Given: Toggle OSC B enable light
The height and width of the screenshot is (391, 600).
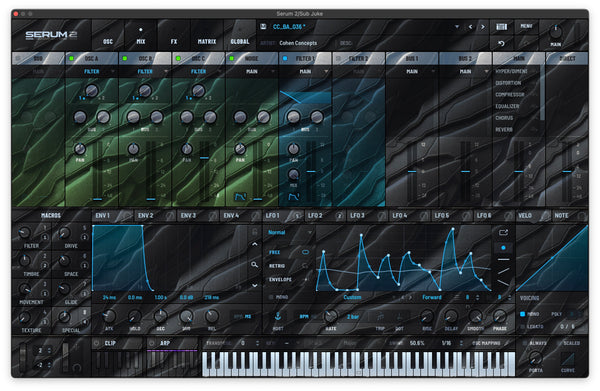Looking at the screenshot, I should tap(125, 59).
